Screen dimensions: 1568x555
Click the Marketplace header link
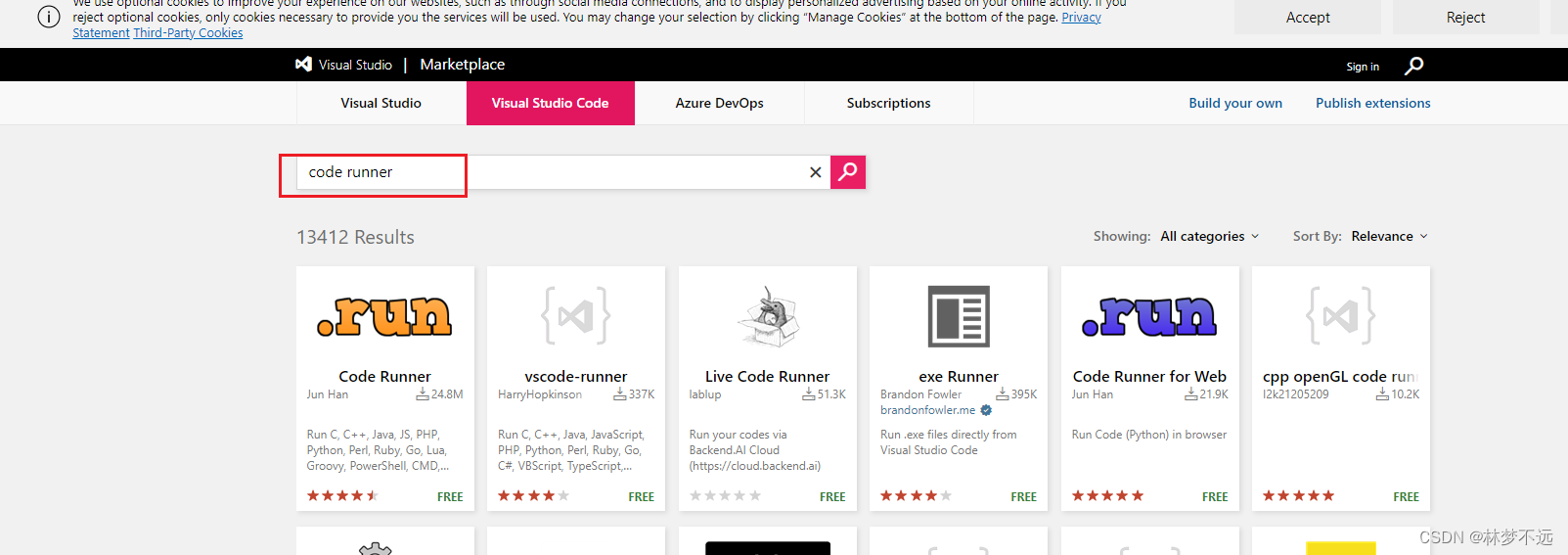pyautogui.click(x=463, y=65)
